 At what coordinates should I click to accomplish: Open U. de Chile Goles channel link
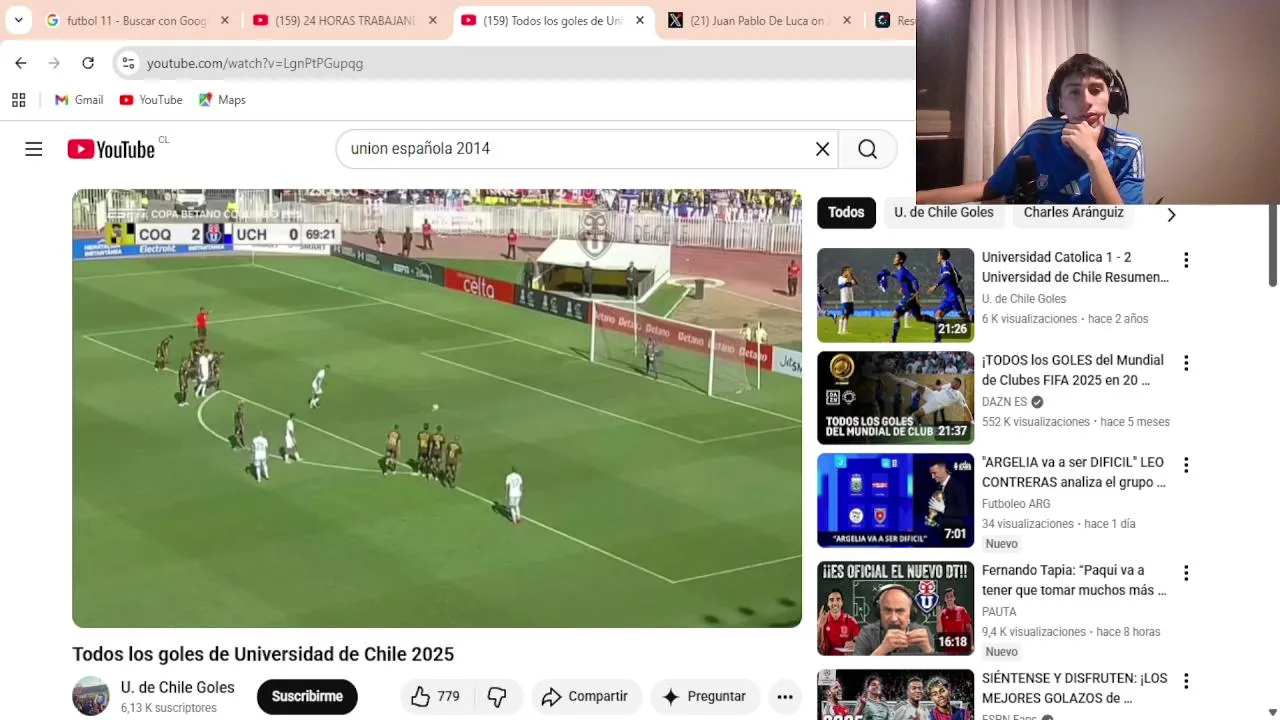[178, 688]
